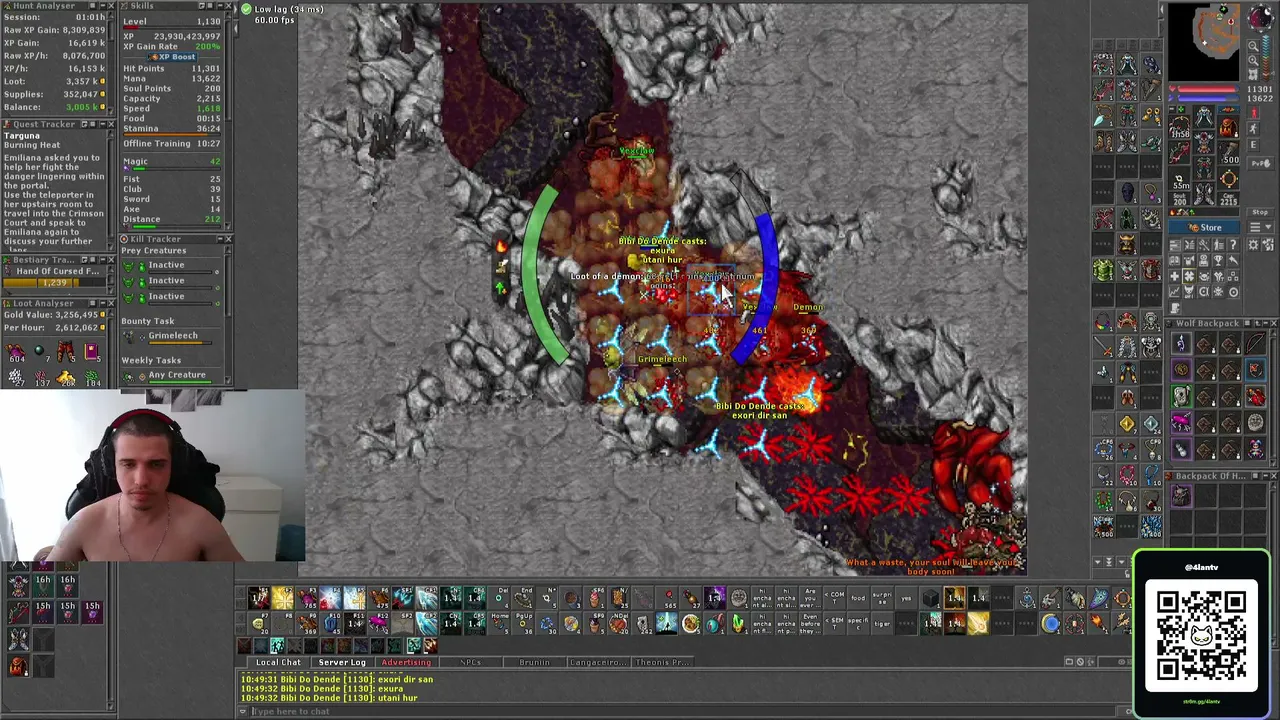The image size is (1280, 720).
Task: Zoom out with the minimap's second magnifier
Action: coord(1255,60)
